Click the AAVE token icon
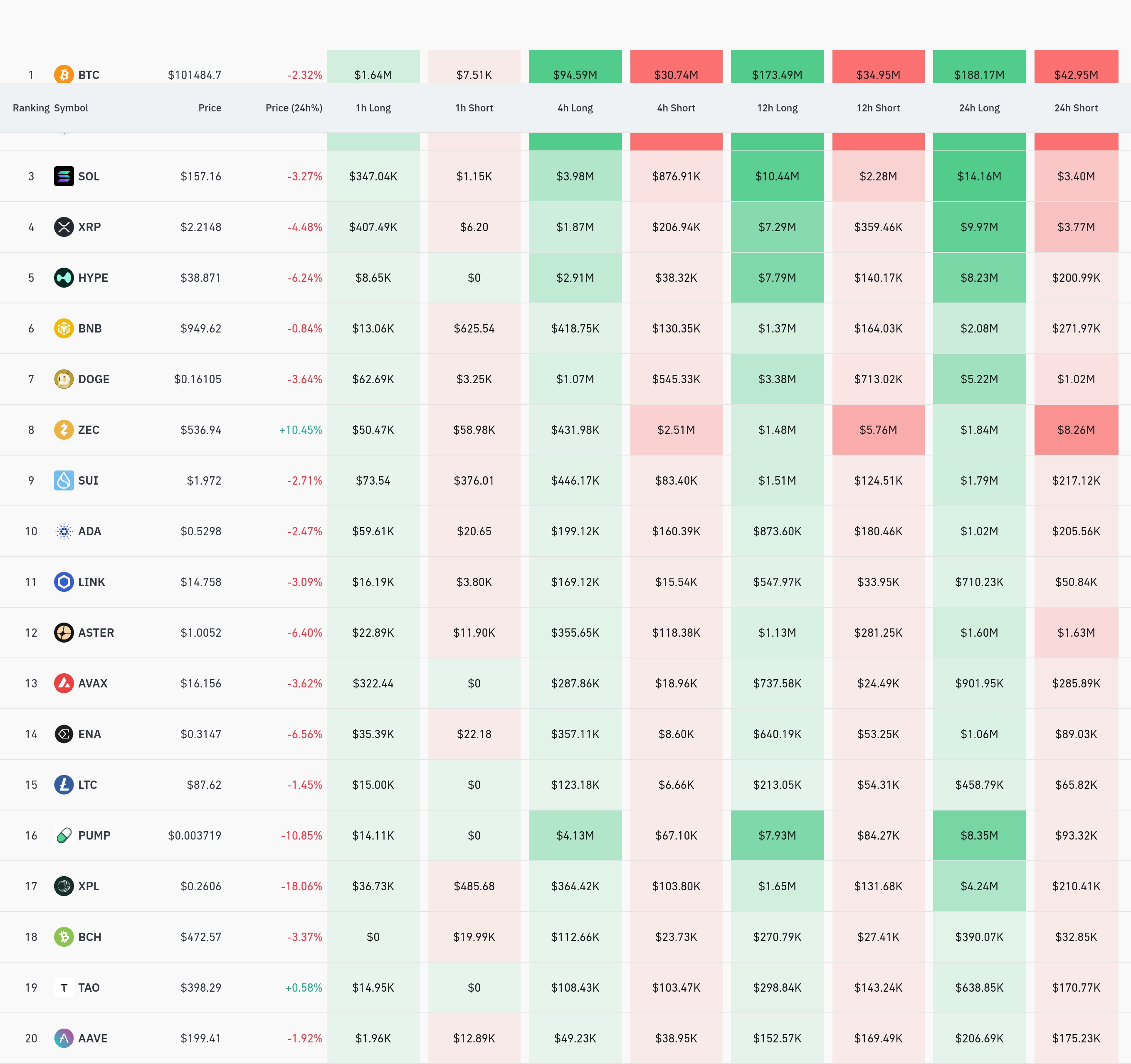The image size is (1131, 1064). 64,1038
